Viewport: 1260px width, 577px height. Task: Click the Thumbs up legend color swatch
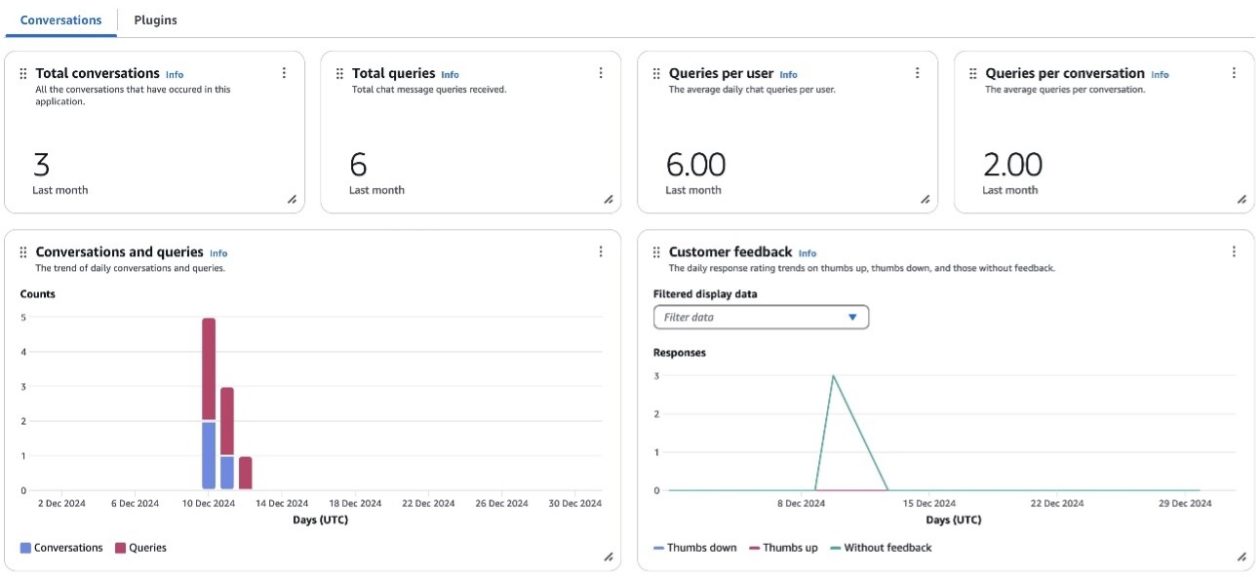(x=755, y=548)
